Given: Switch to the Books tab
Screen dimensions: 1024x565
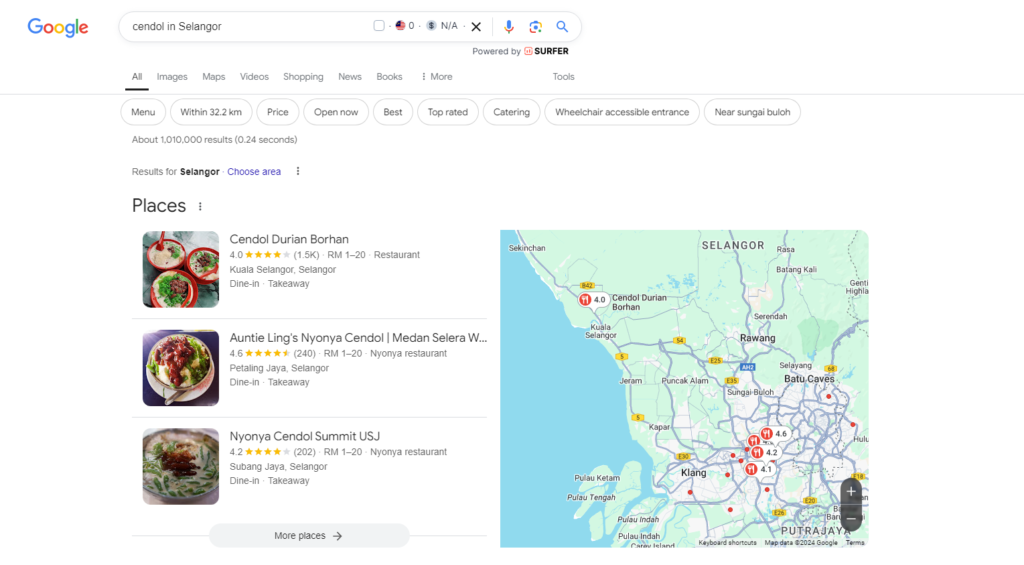Looking at the screenshot, I should [x=389, y=76].
